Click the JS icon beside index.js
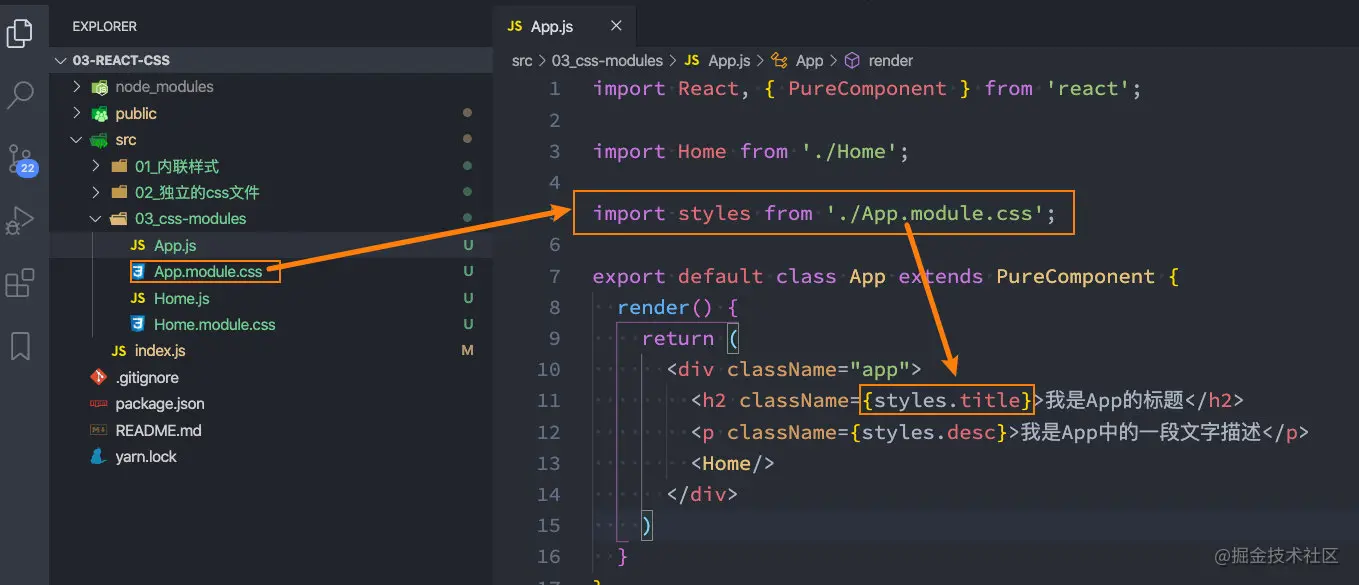This screenshot has height=585, width=1359. (119, 351)
